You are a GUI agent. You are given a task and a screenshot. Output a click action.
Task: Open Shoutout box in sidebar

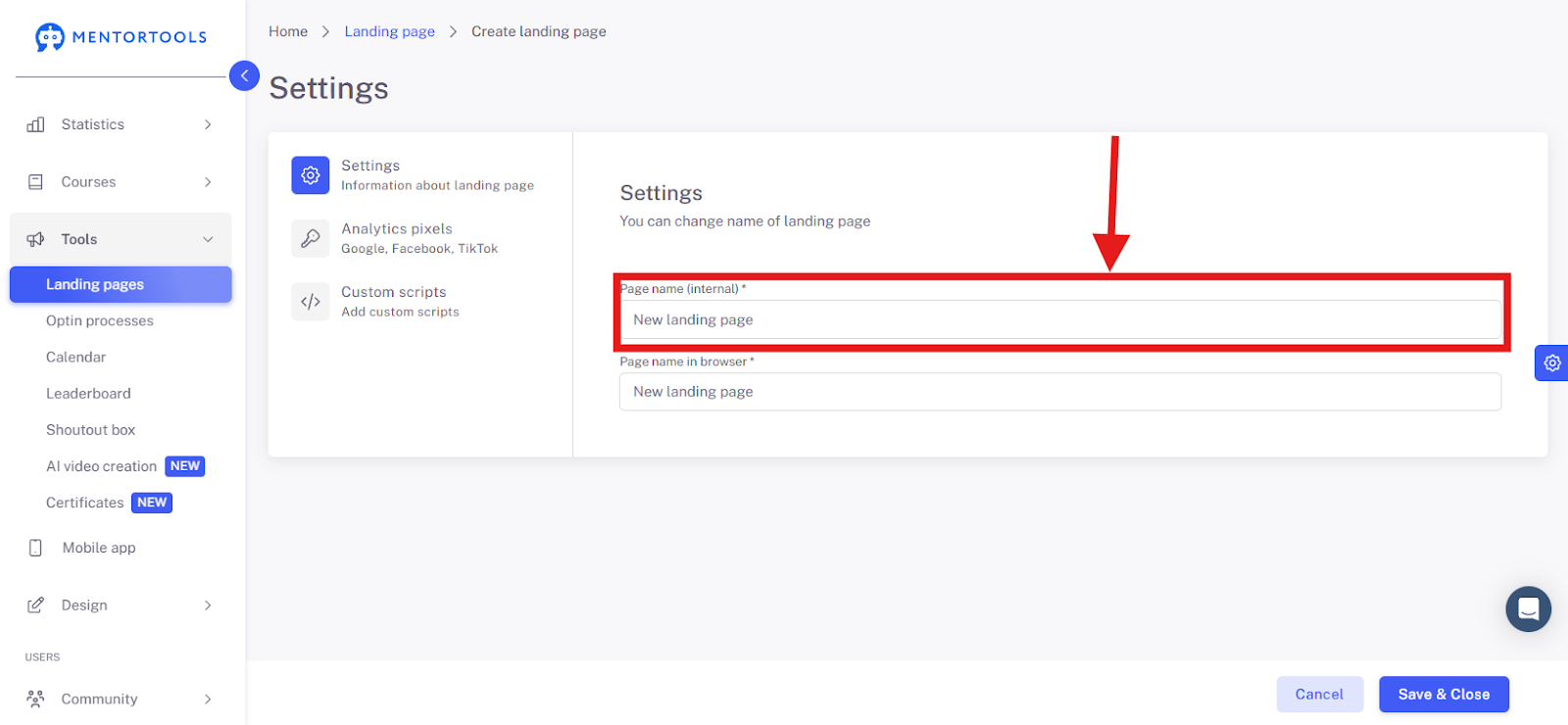90,429
